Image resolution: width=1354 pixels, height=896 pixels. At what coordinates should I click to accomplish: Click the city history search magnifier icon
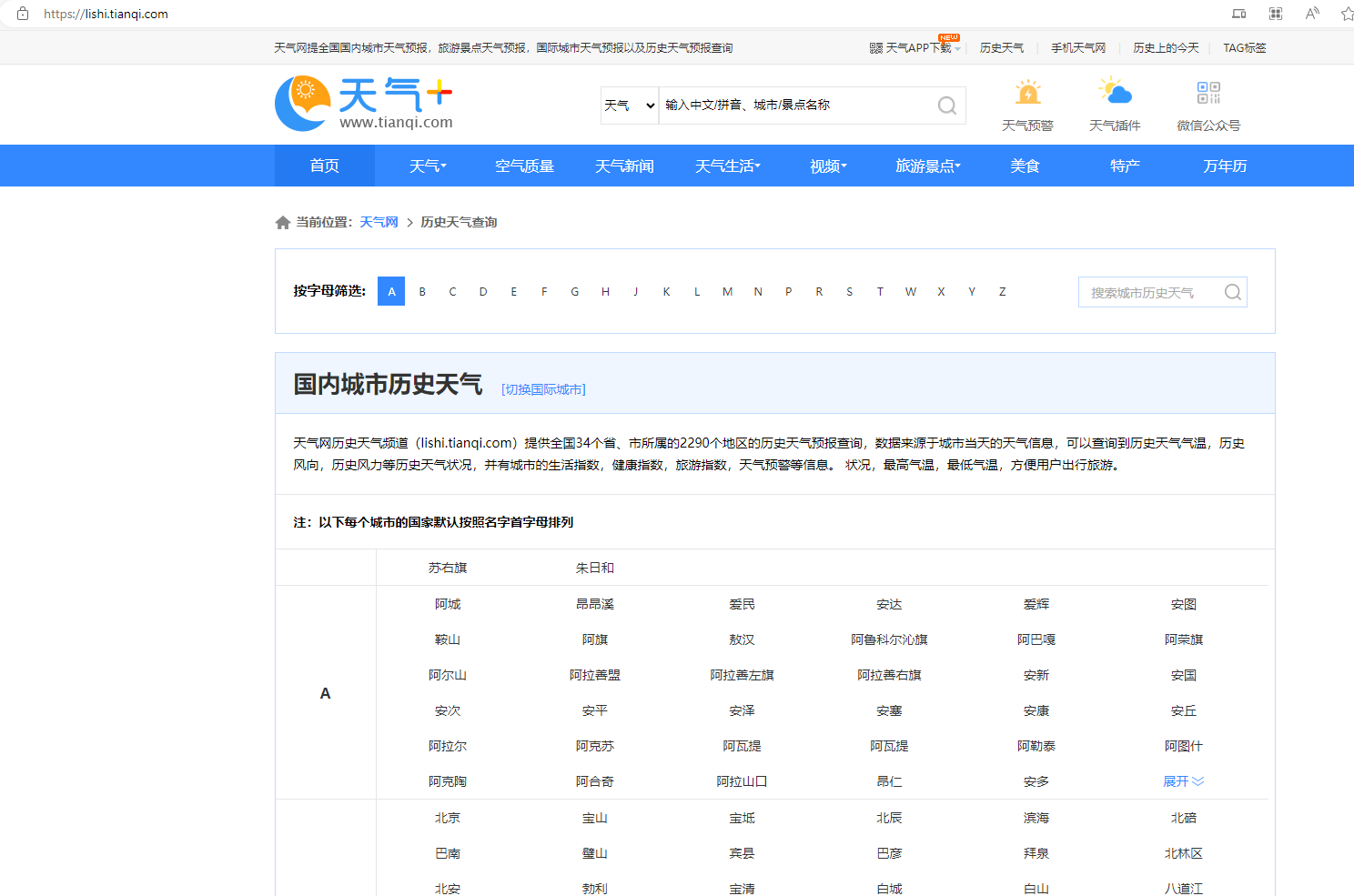[x=1232, y=292]
